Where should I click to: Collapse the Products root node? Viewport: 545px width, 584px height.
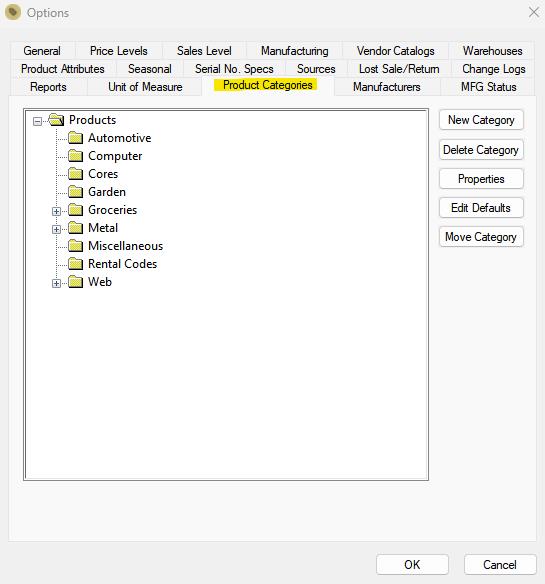click(37, 121)
